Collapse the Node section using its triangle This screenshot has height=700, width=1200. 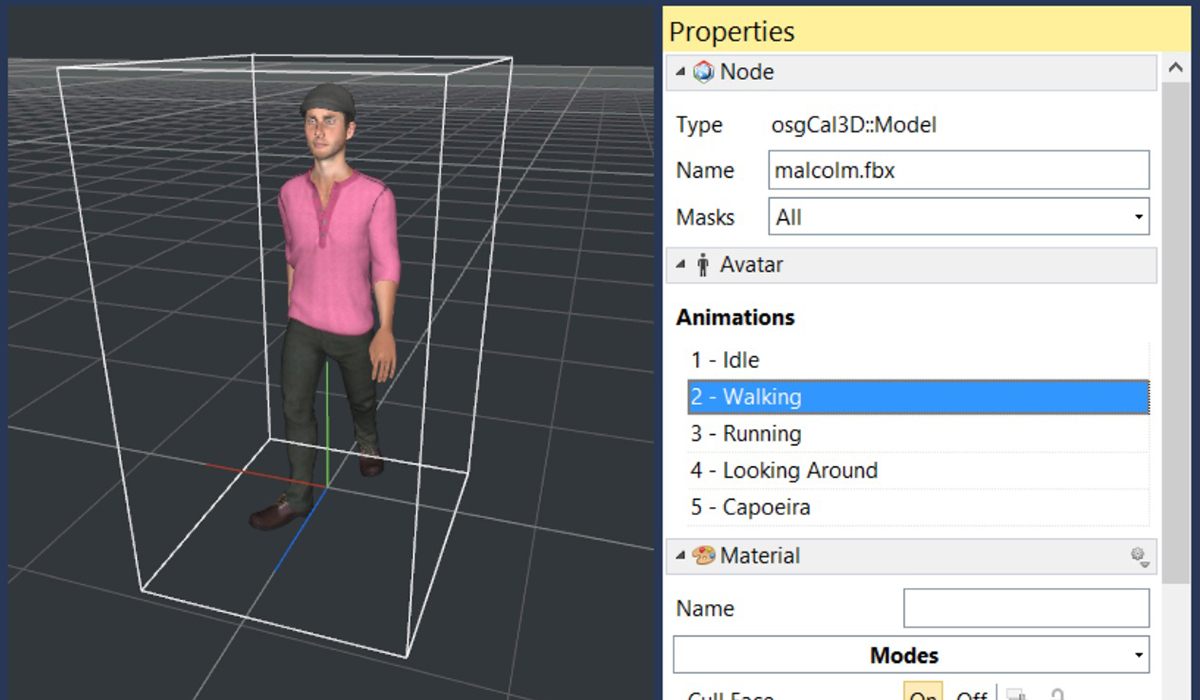tap(681, 72)
